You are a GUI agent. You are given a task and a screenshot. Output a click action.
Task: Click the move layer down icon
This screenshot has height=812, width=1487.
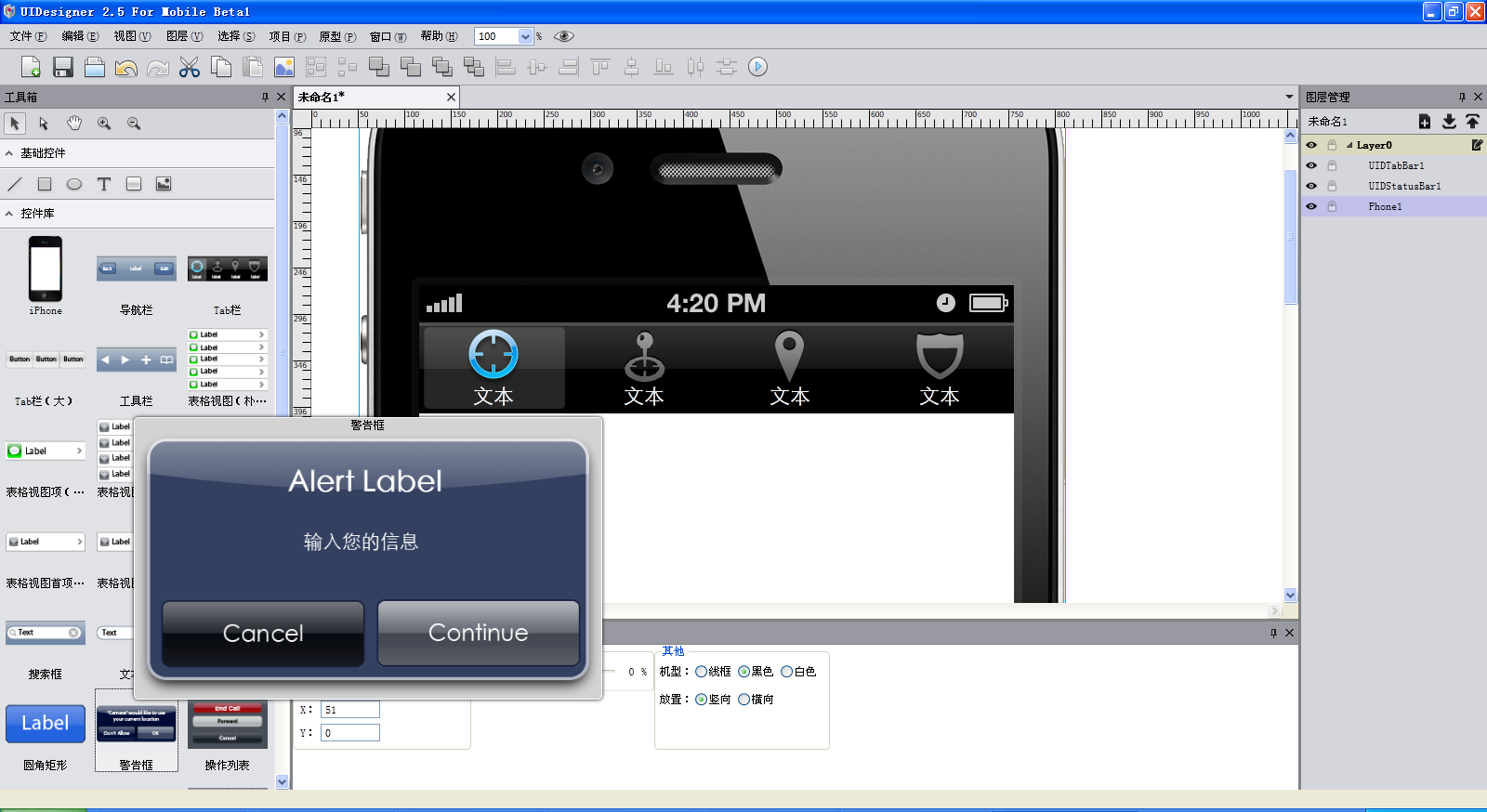(x=1449, y=122)
